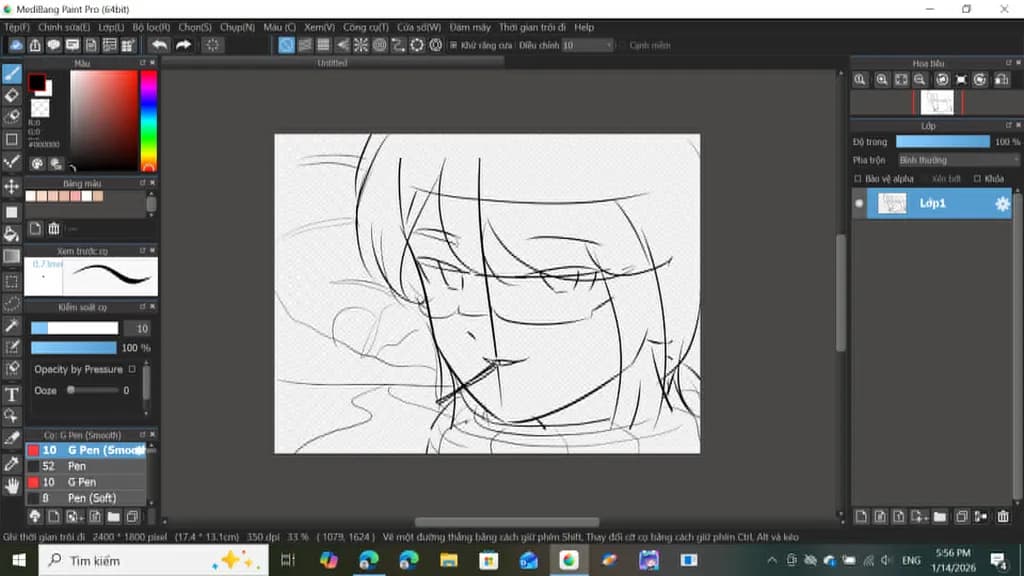Click the Tìm kiếm search box
1024x576 pixels.
pyautogui.click(x=153, y=560)
